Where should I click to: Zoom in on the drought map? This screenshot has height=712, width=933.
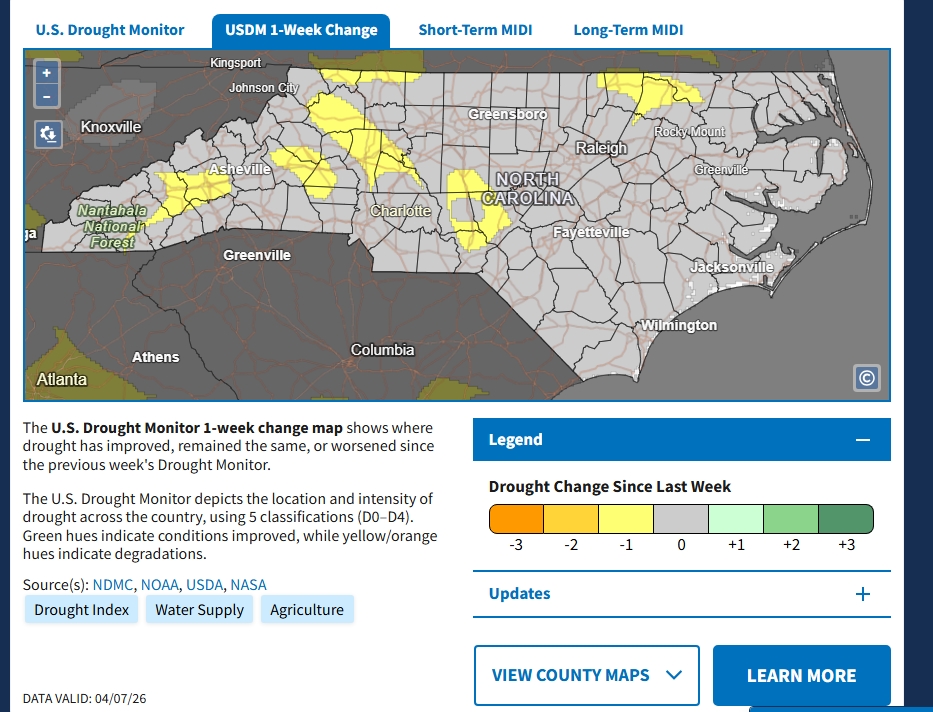(x=47, y=73)
